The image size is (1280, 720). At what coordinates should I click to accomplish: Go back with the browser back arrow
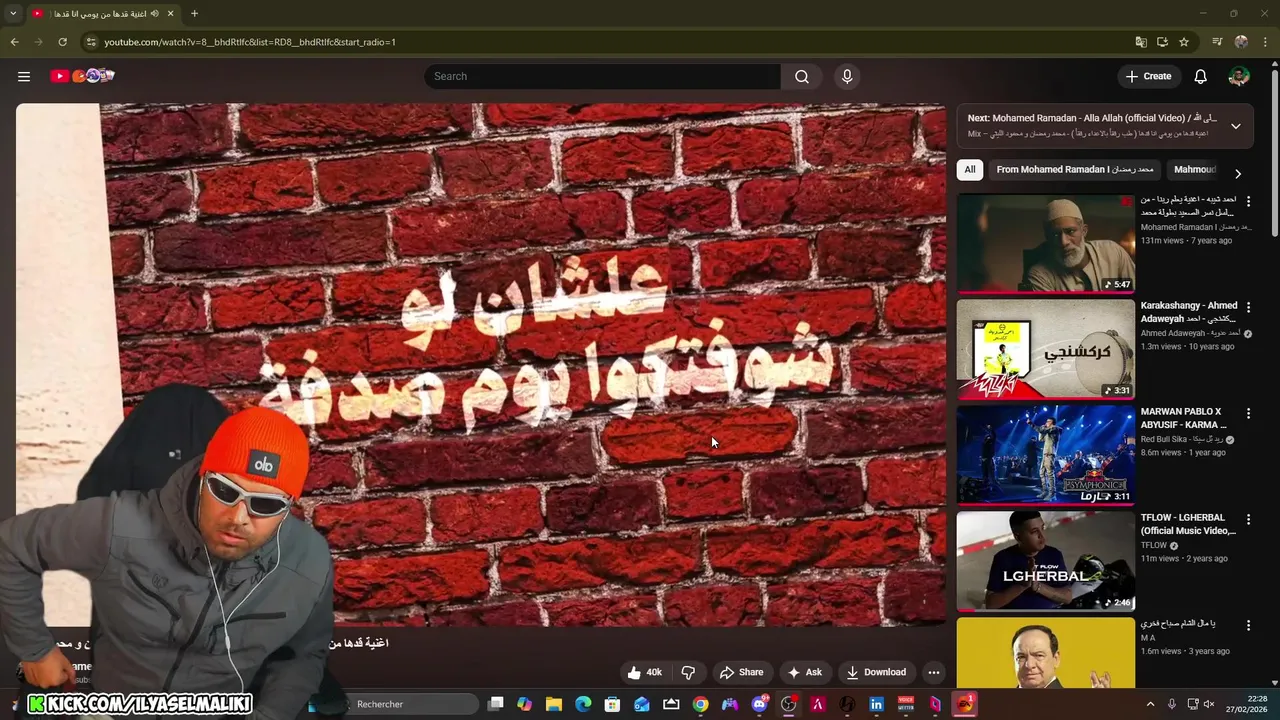14,42
